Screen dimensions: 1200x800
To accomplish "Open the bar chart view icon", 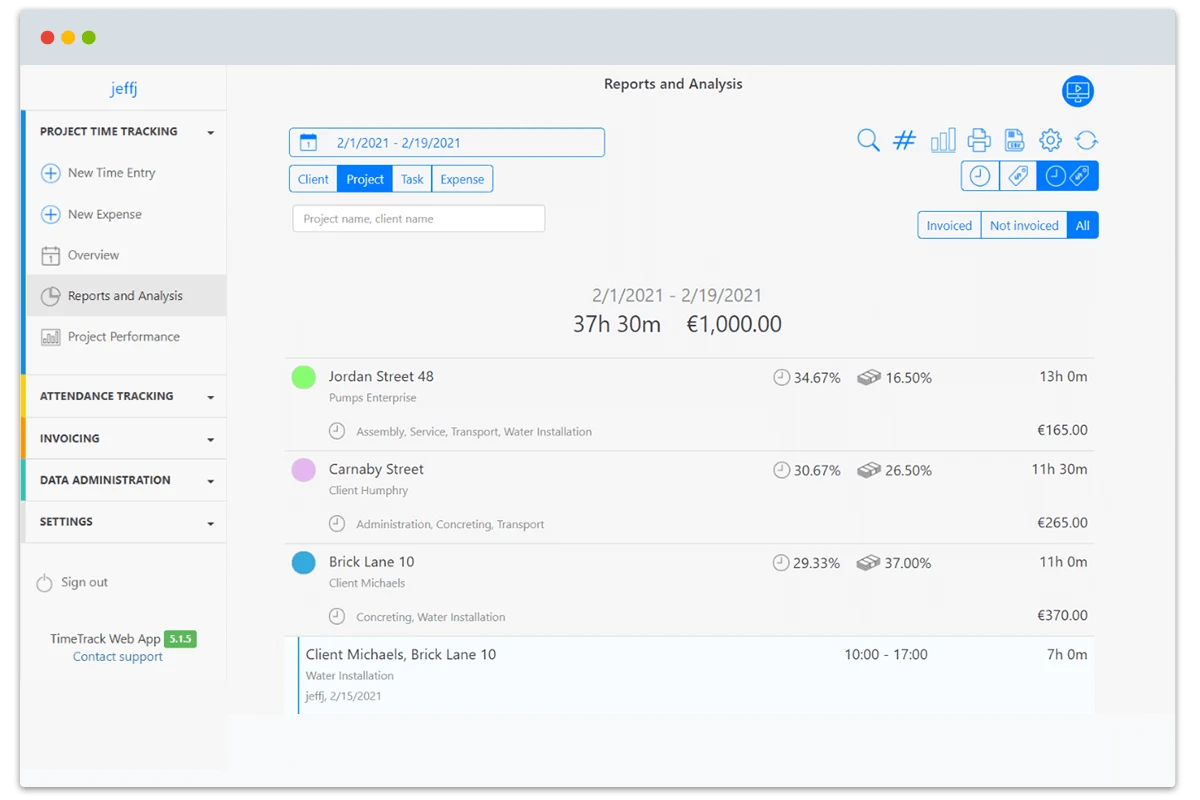I will [x=942, y=141].
